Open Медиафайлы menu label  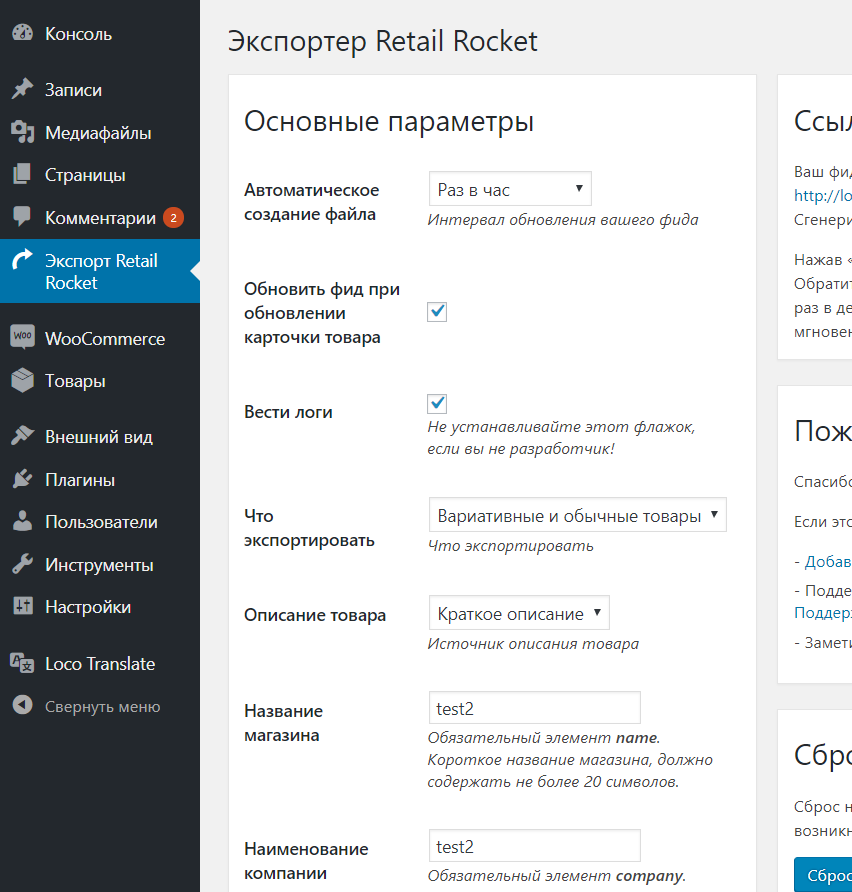coord(98,133)
